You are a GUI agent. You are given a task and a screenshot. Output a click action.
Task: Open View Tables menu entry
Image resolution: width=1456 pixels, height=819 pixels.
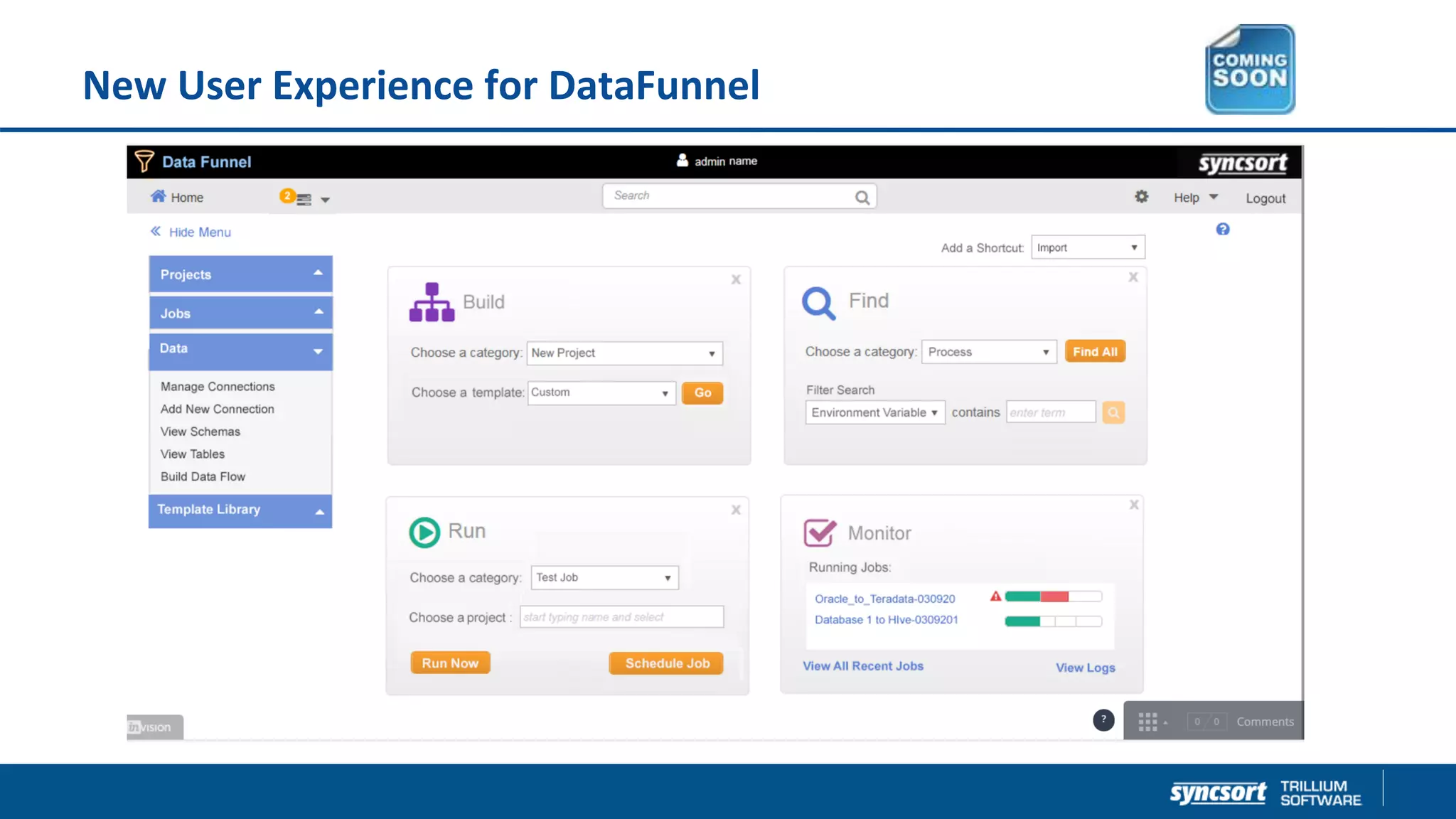pos(193,454)
